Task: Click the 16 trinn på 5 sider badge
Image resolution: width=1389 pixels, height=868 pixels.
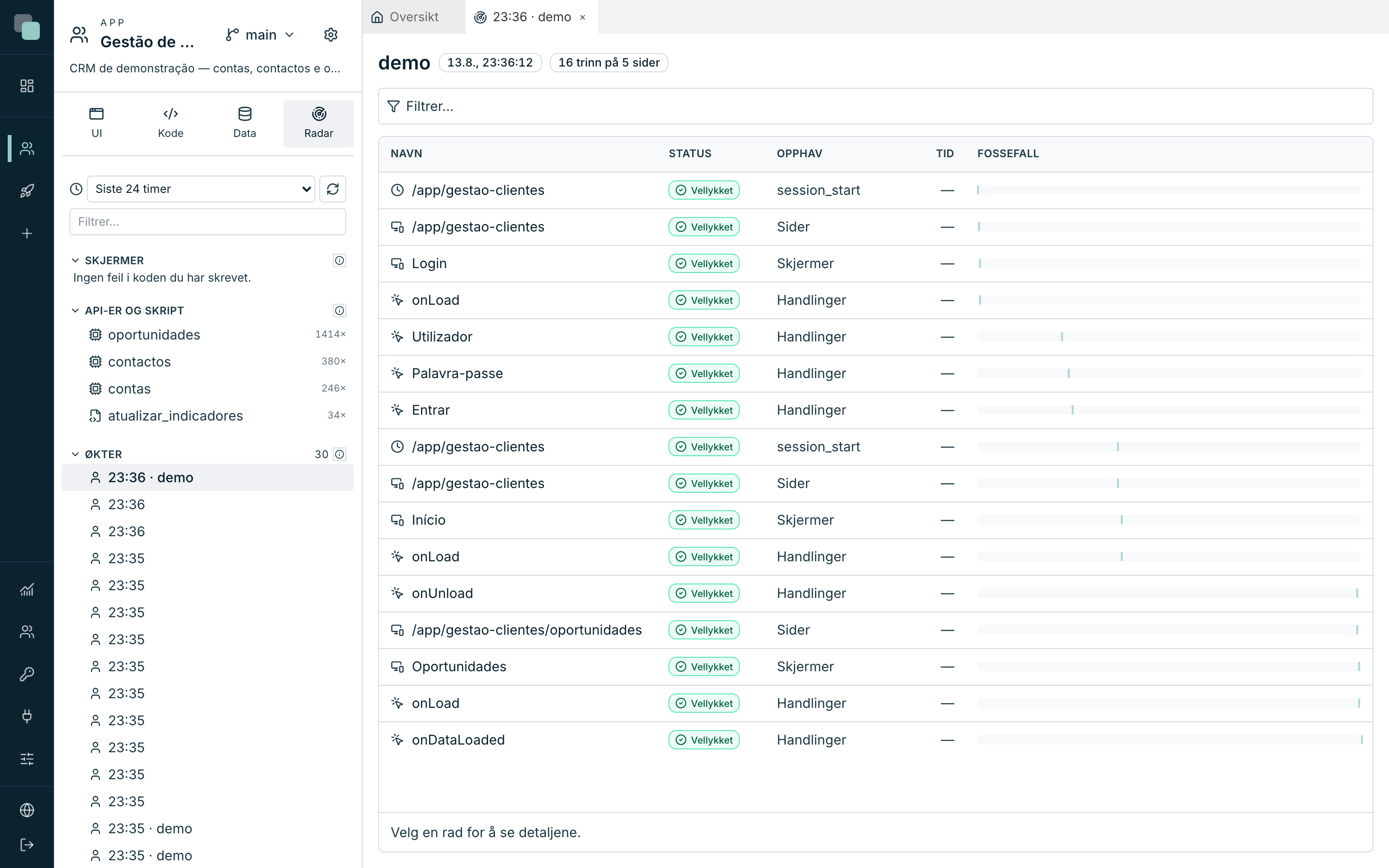Action: click(609, 63)
